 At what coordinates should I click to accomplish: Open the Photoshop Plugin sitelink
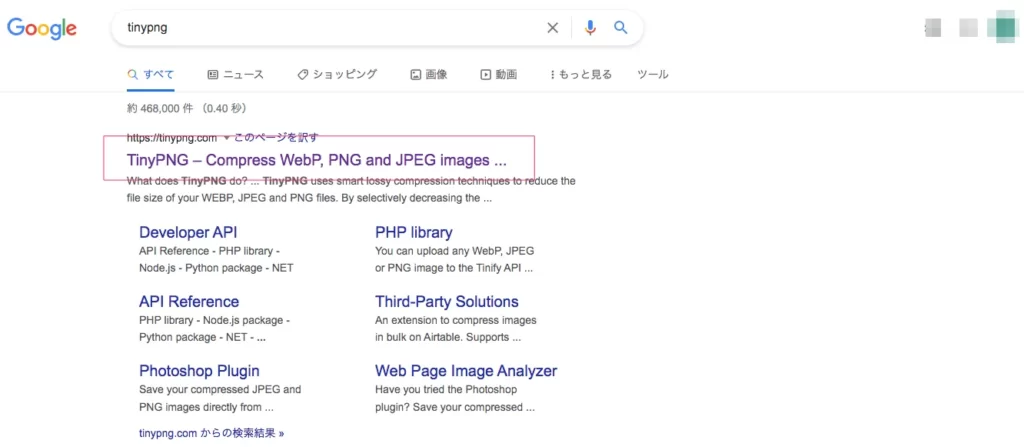[x=199, y=371]
